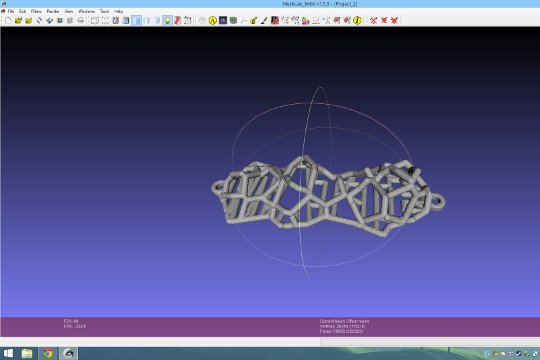Delete selected faces and vertices, last red X
Viewport: 540px width, 360px height.
(394, 21)
